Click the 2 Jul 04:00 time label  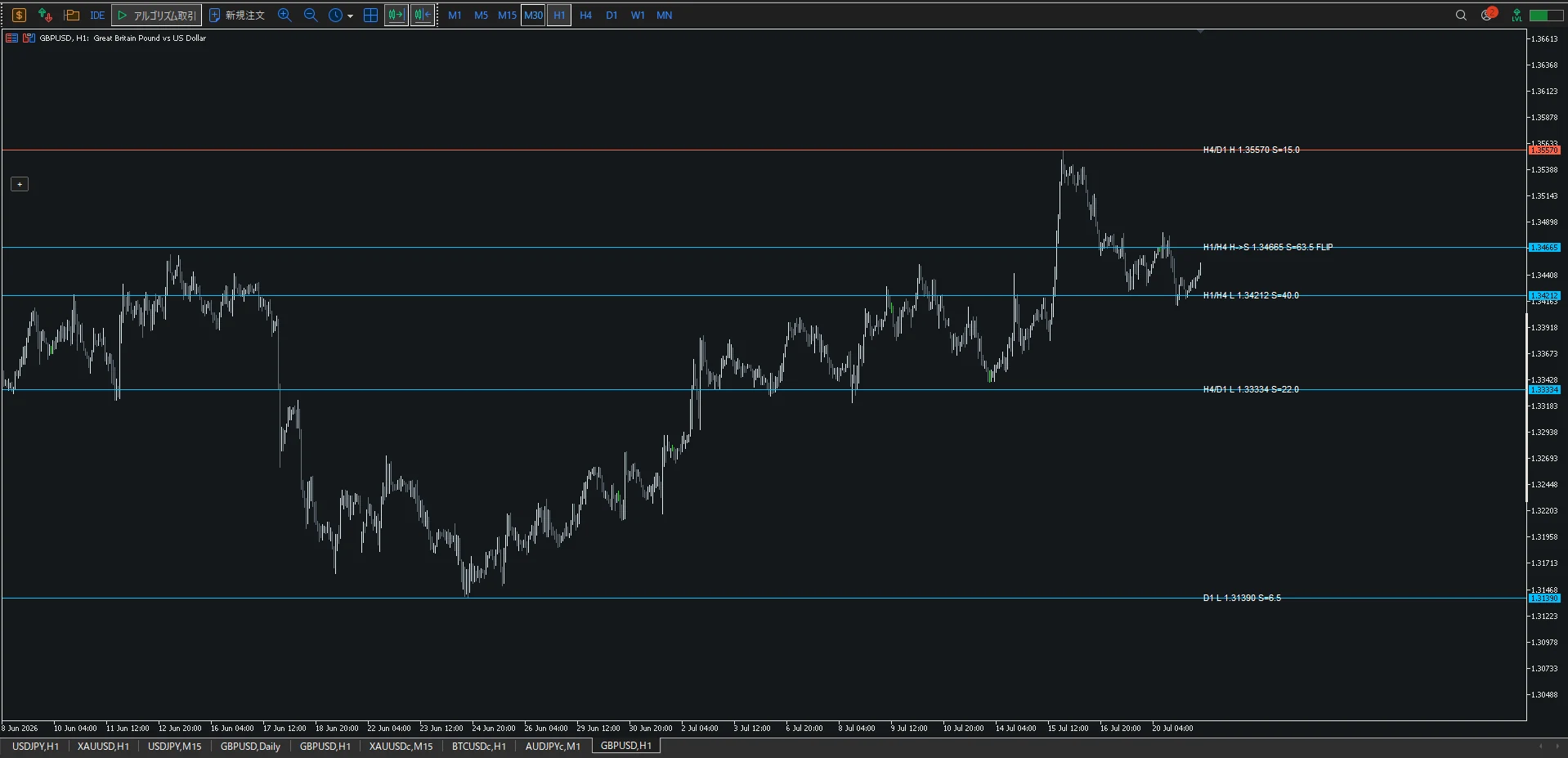(700, 728)
